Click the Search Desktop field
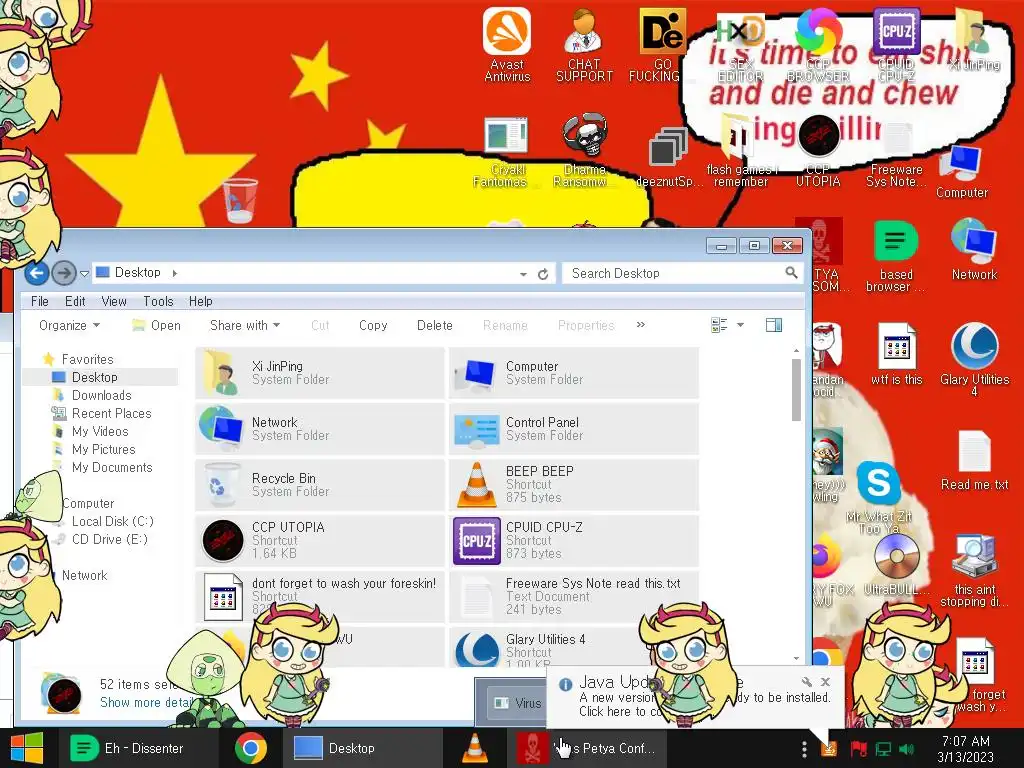The height and width of the screenshot is (768, 1024). (x=682, y=273)
